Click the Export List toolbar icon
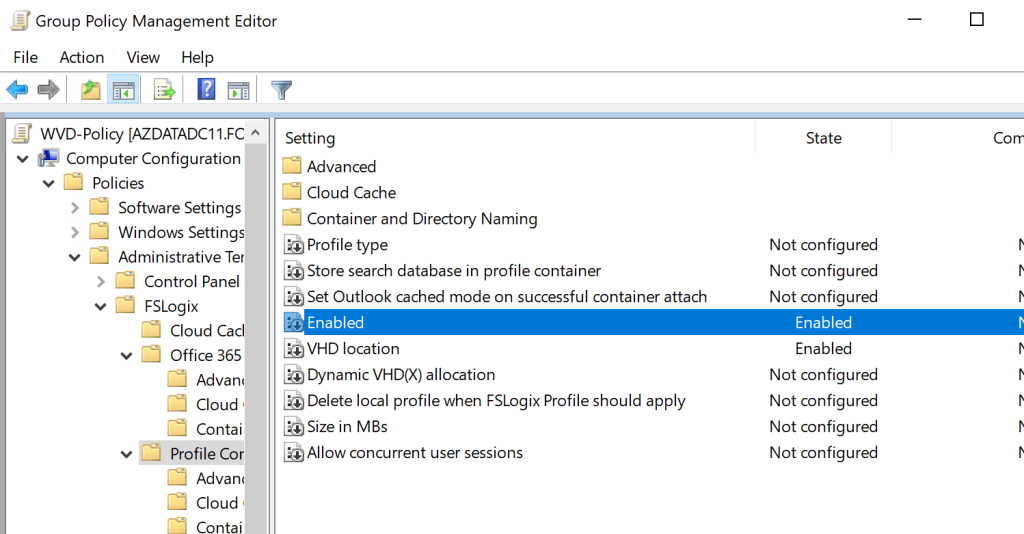 pyautogui.click(x=164, y=89)
